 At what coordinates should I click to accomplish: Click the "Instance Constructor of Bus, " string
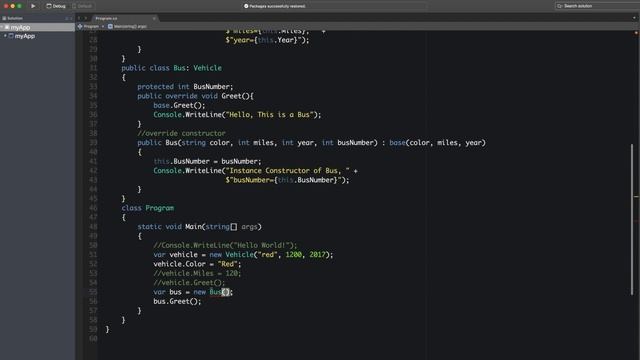[x=287, y=171]
